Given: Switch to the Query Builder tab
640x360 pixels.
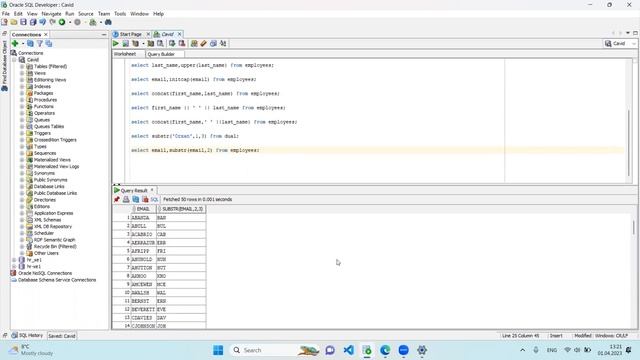Looking at the screenshot, I should pos(161,54).
